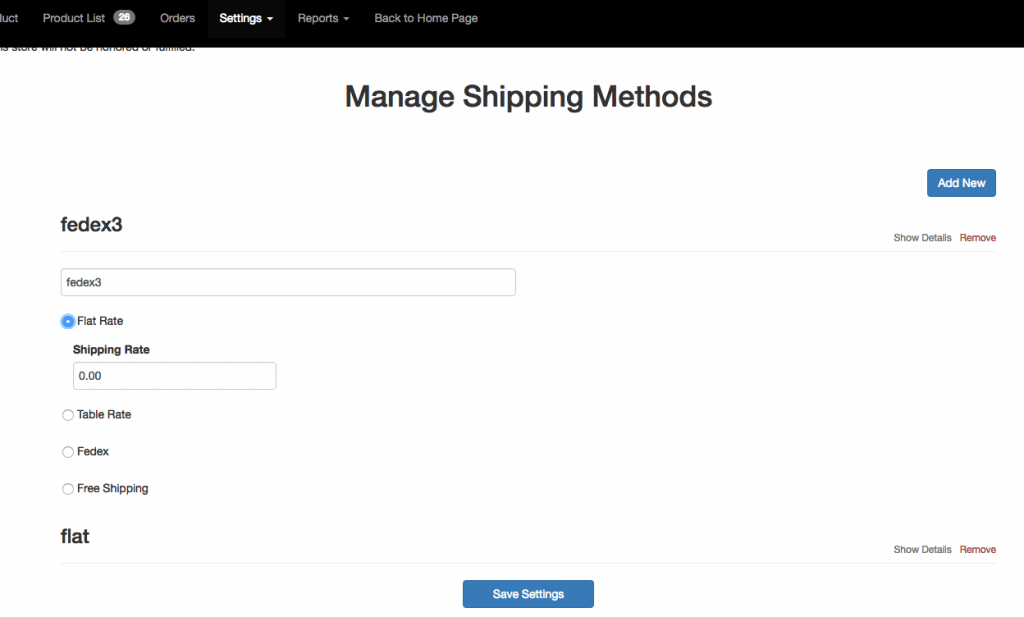Enable the Free Shipping option
Image resolution: width=1024 pixels, height=617 pixels.
coord(68,489)
